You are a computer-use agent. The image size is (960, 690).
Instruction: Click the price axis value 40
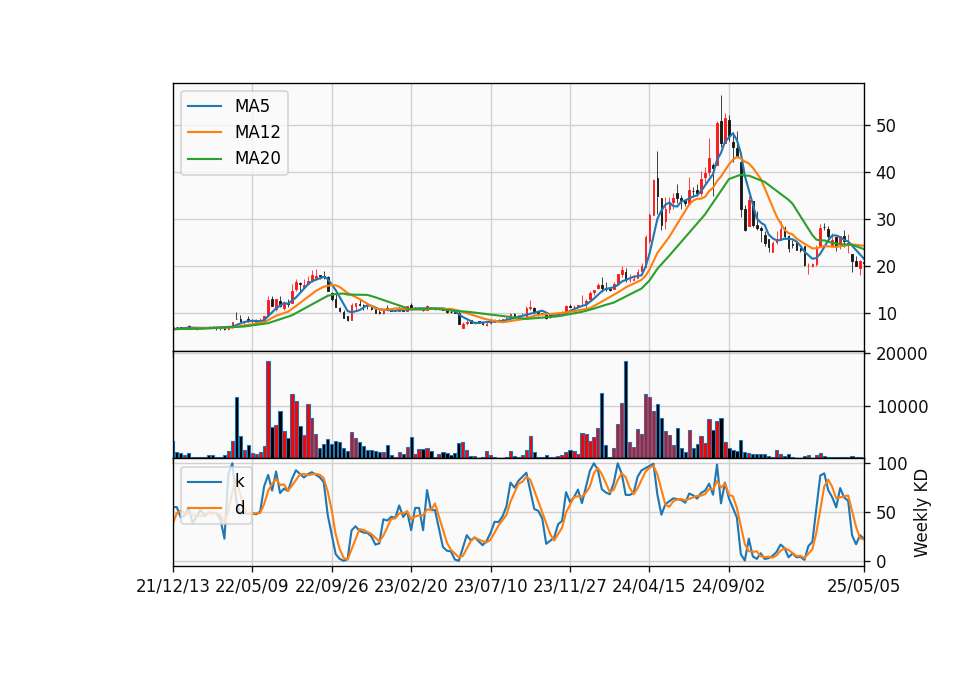pos(886,173)
